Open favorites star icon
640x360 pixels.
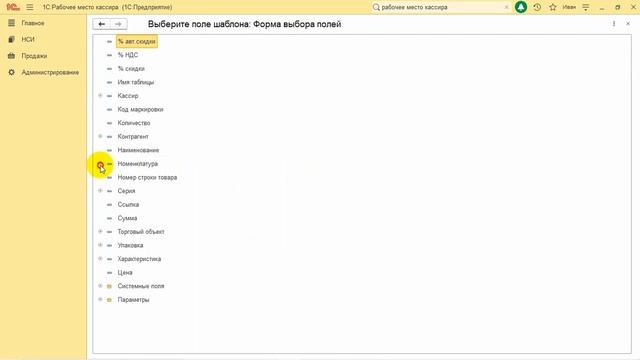553,7
